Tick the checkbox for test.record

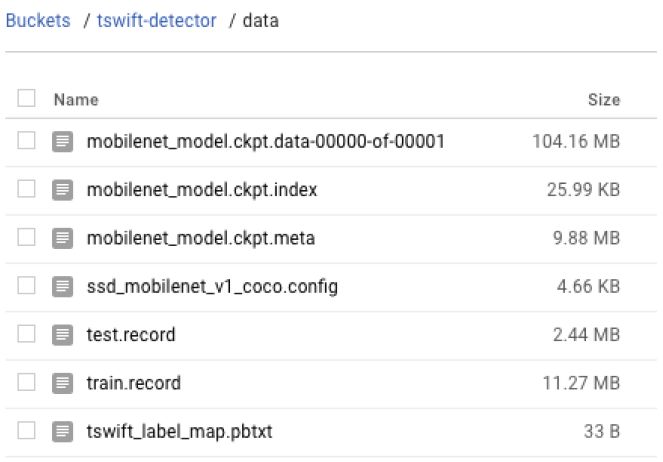[27, 335]
